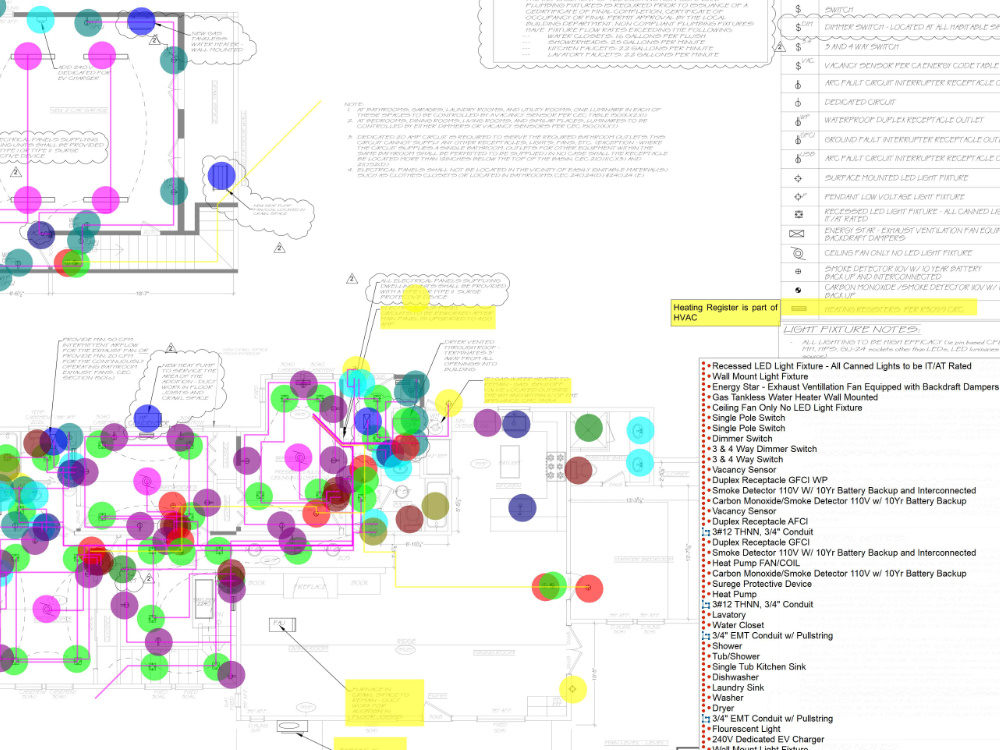Select 'Heat Pump FAN/COIL' in list
Image resolution: width=1000 pixels, height=750 pixels.
756,563
